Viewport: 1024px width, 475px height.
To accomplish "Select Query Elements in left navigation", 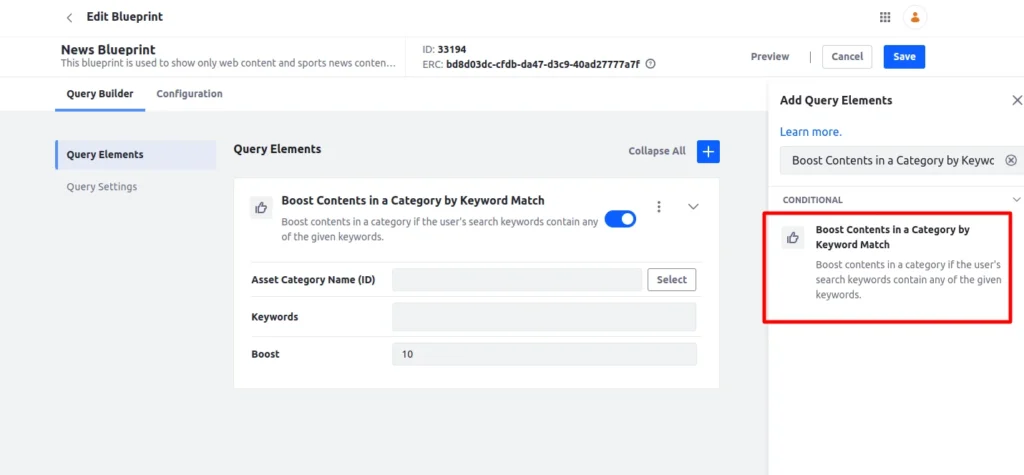I will [x=136, y=155].
